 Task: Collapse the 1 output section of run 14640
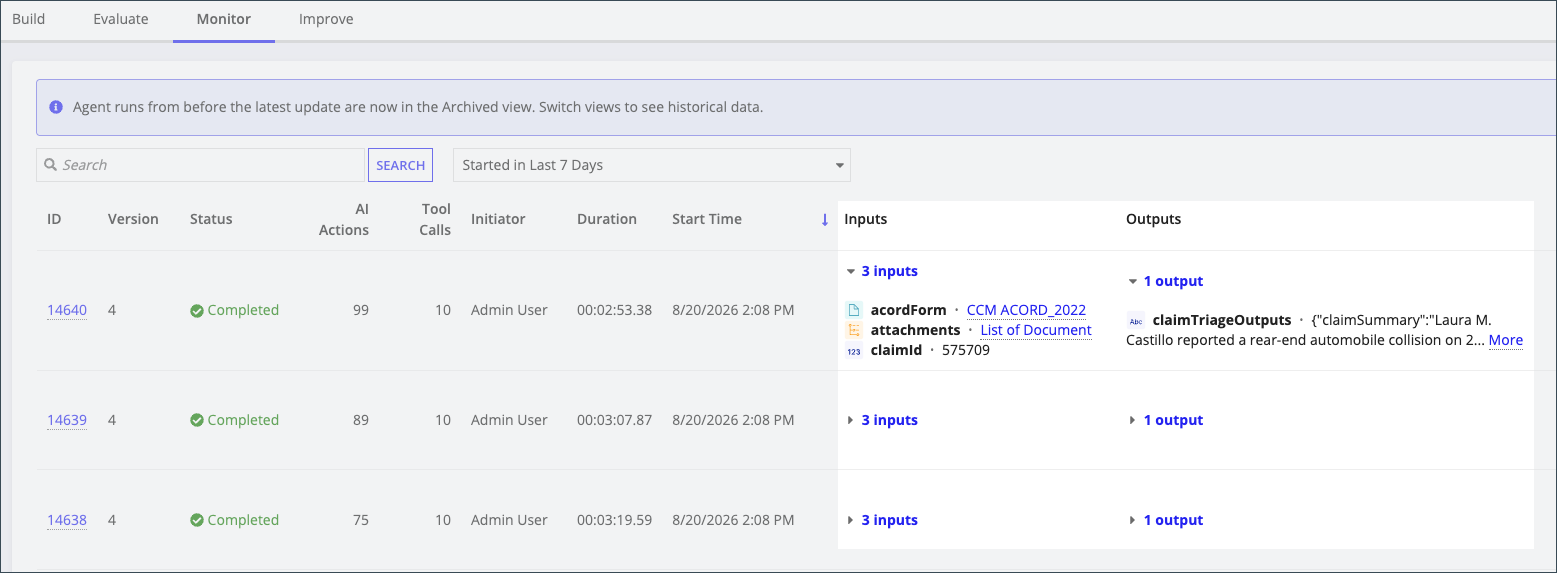coord(1165,281)
